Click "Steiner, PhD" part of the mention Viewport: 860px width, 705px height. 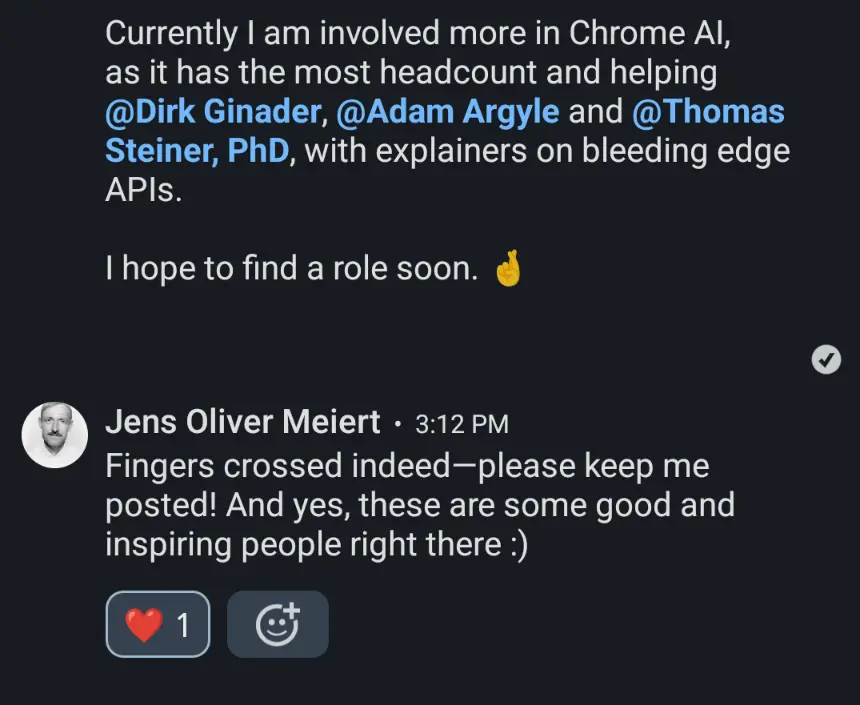(x=197, y=151)
